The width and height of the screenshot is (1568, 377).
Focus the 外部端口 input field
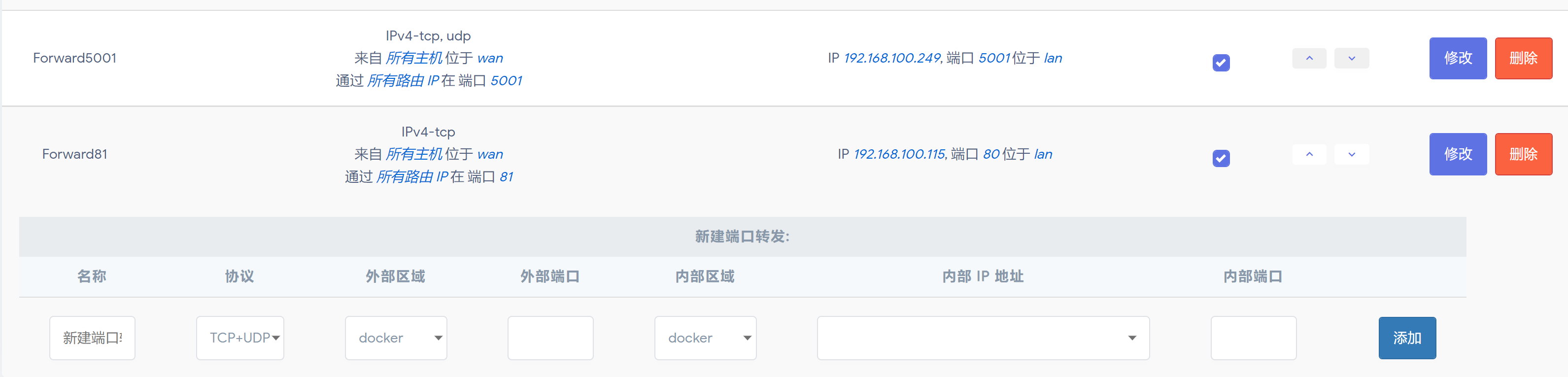550,338
